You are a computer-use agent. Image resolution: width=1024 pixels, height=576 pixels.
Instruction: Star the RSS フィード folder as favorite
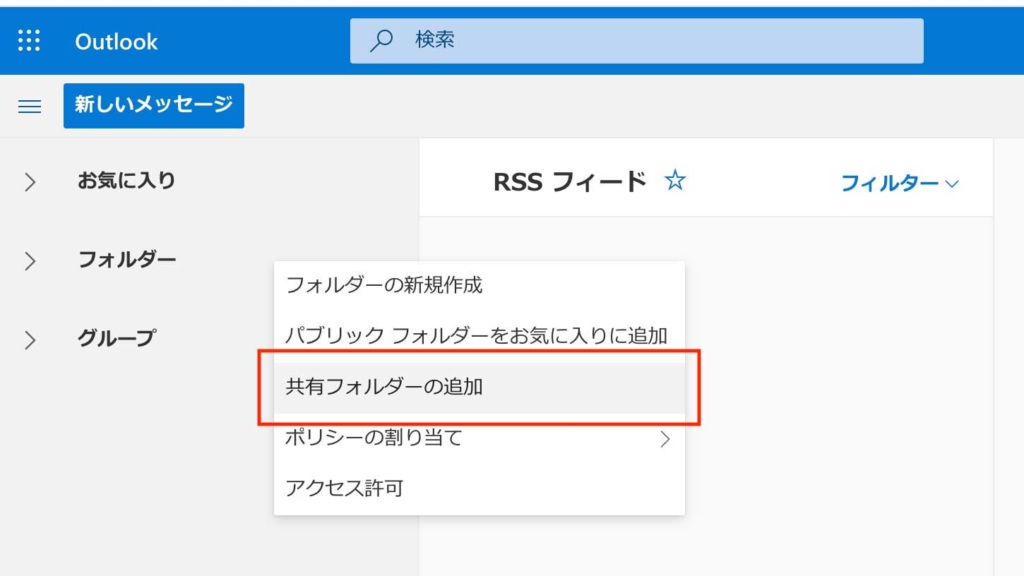675,180
